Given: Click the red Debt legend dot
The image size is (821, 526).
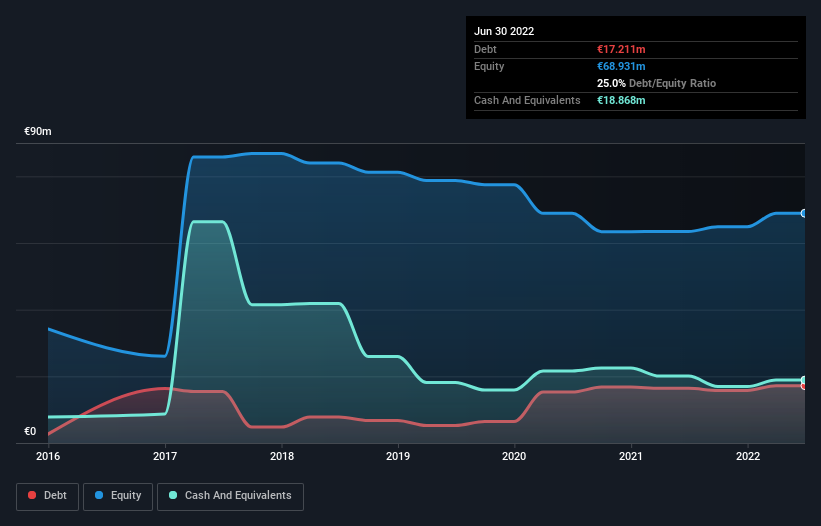Looking at the screenshot, I should click(x=32, y=495).
